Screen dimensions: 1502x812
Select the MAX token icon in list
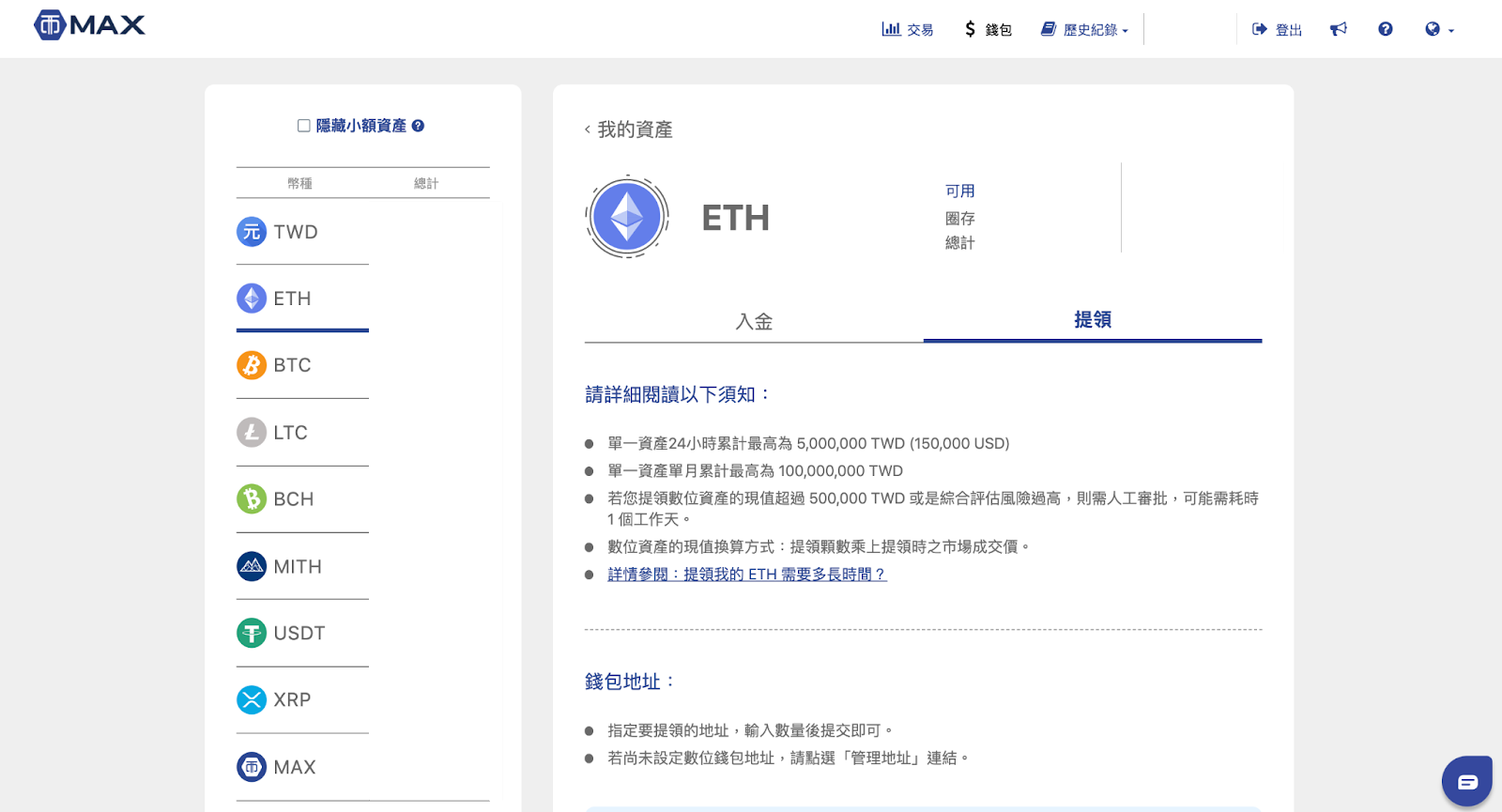[252, 768]
